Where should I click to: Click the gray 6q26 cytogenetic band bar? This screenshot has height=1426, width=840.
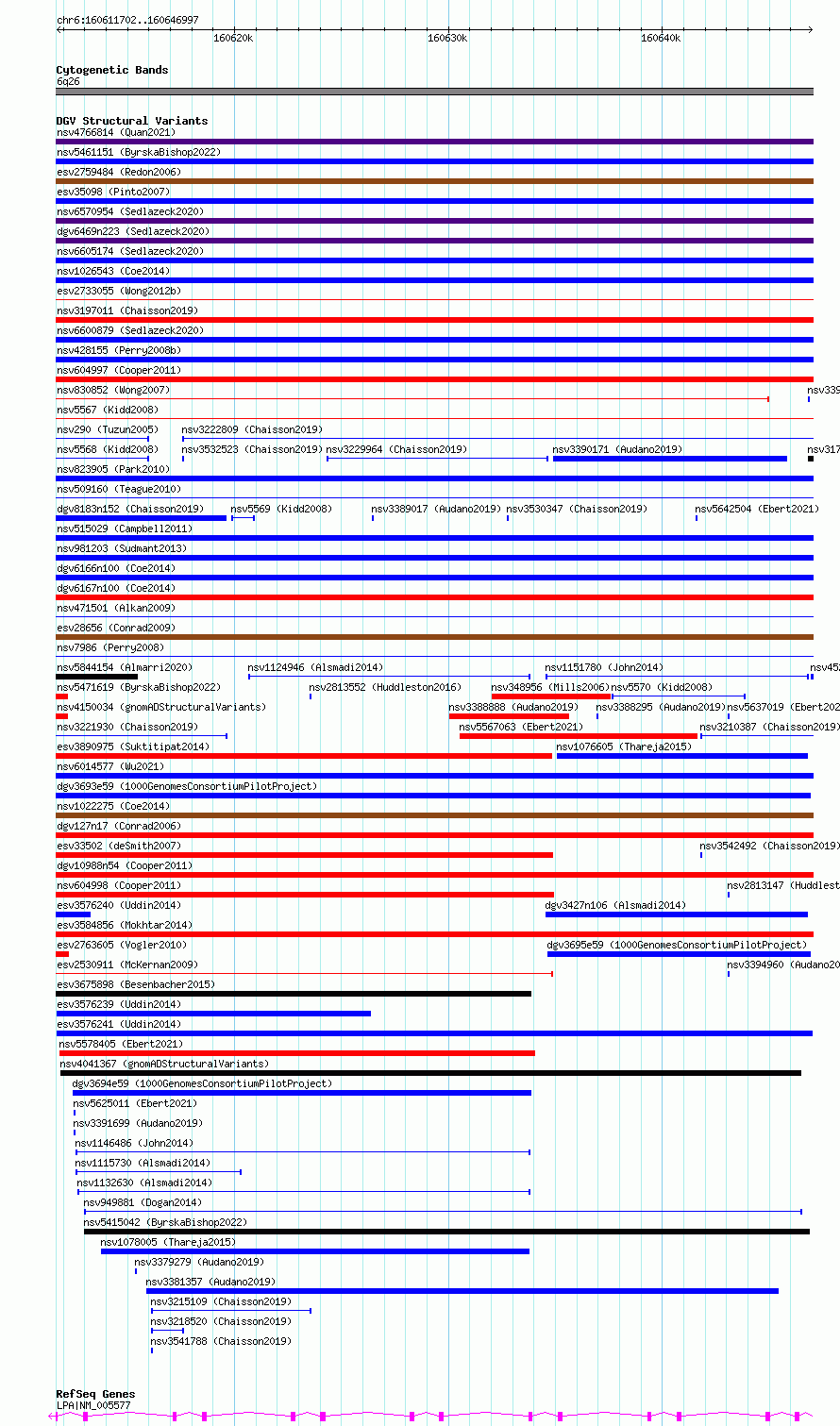pos(435,92)
